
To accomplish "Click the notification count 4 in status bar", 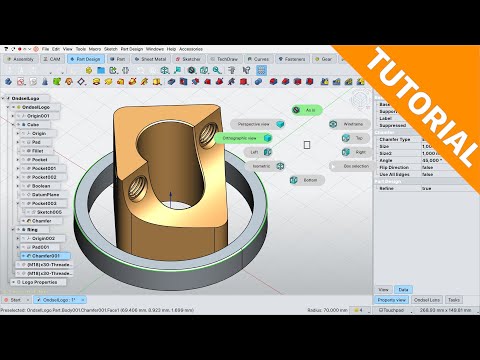I will [x=360, y=310].
